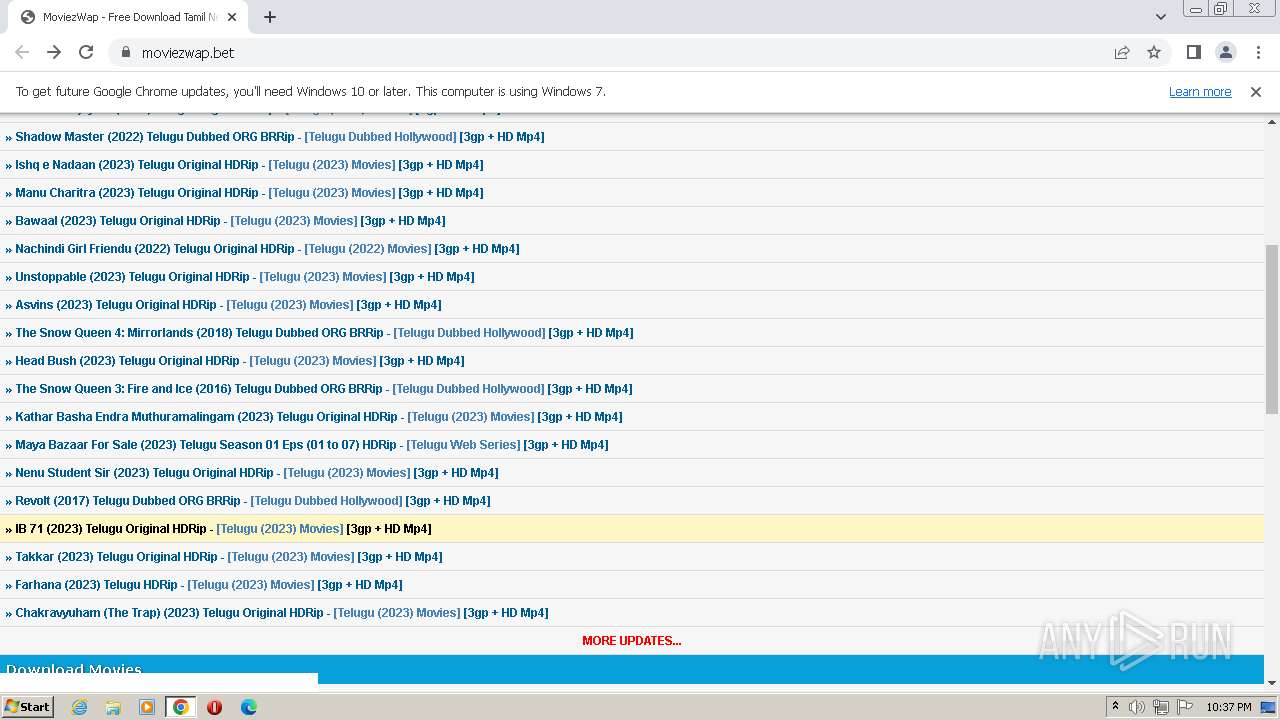Launch Internet Explorer from taskbar
1280x720 pixels.
[x=79, y=707]
